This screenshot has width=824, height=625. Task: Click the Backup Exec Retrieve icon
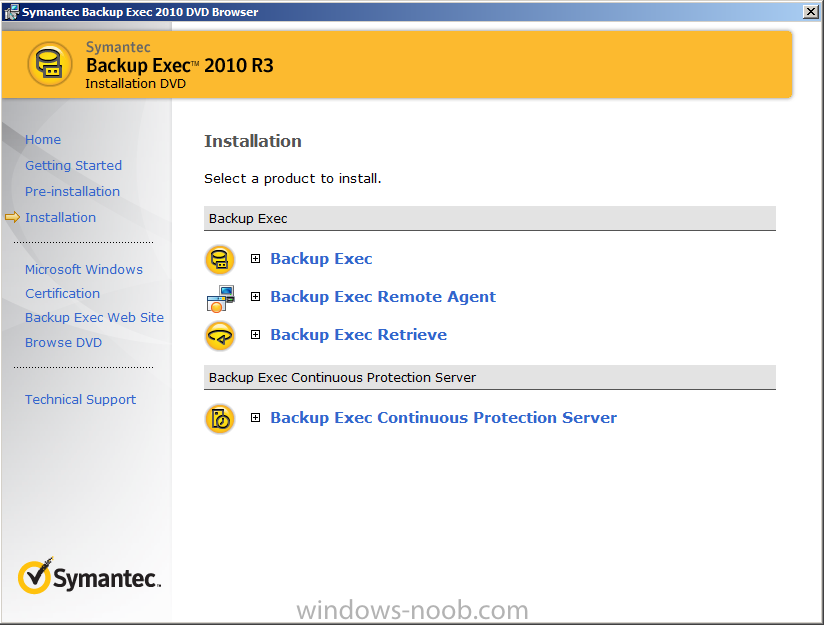click(x=220, y=336)
